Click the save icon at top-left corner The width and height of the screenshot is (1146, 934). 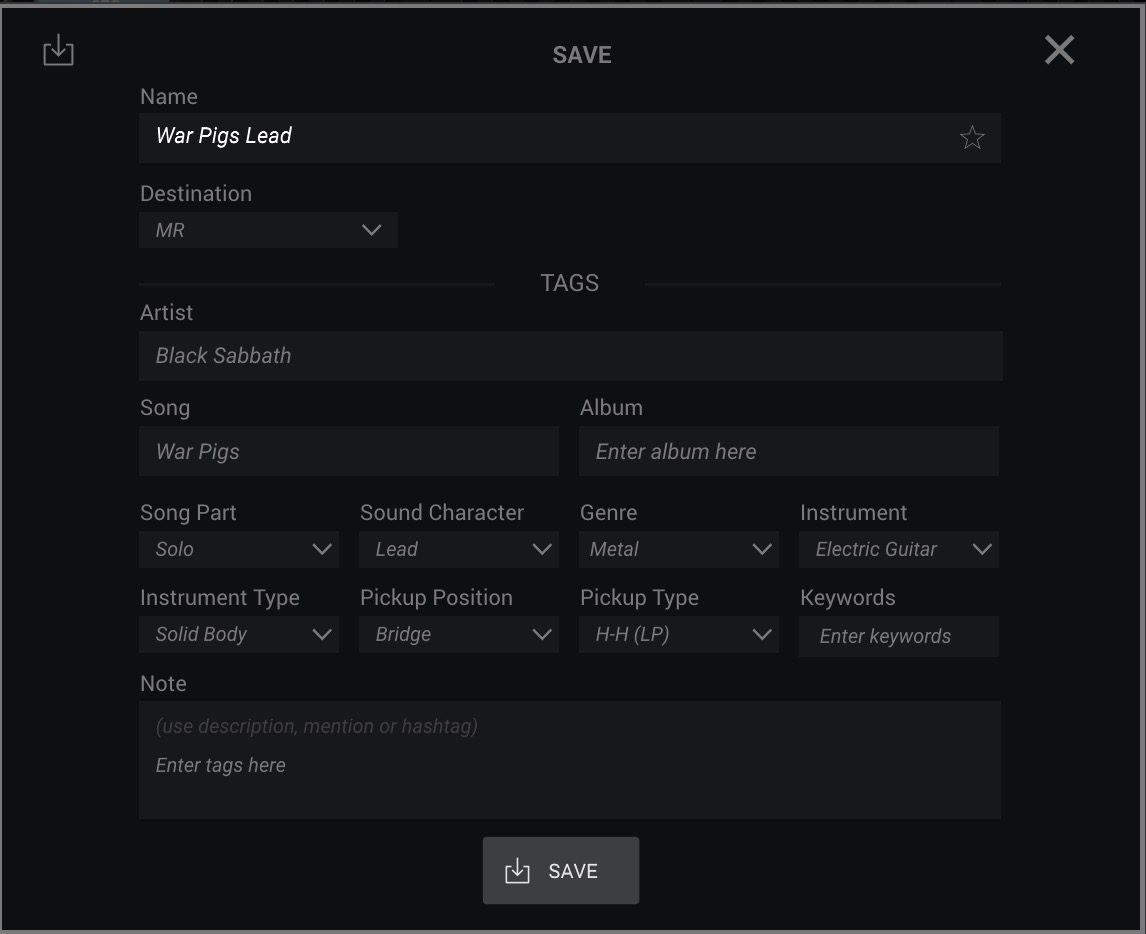(x=58, y=50)
